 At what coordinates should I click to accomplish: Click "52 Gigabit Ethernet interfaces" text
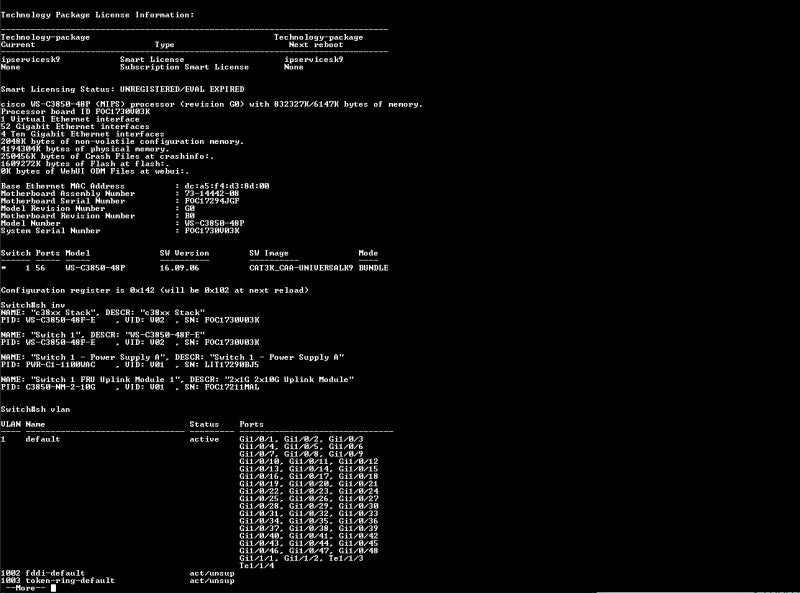click(x=76, y=127)
